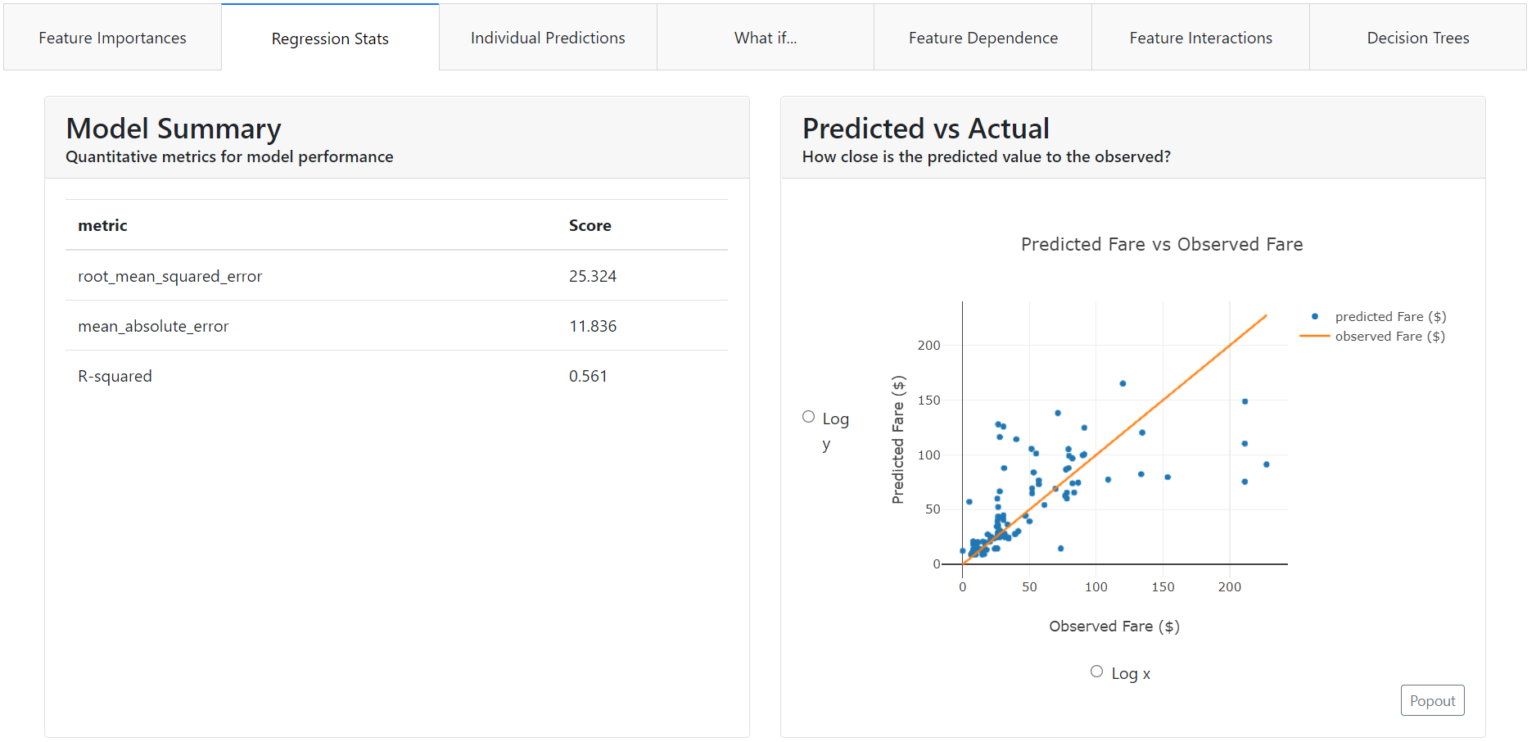Open the Decision Trees tab
Viewport: 1536px width, 742px height.
[x=1418, y=37]
